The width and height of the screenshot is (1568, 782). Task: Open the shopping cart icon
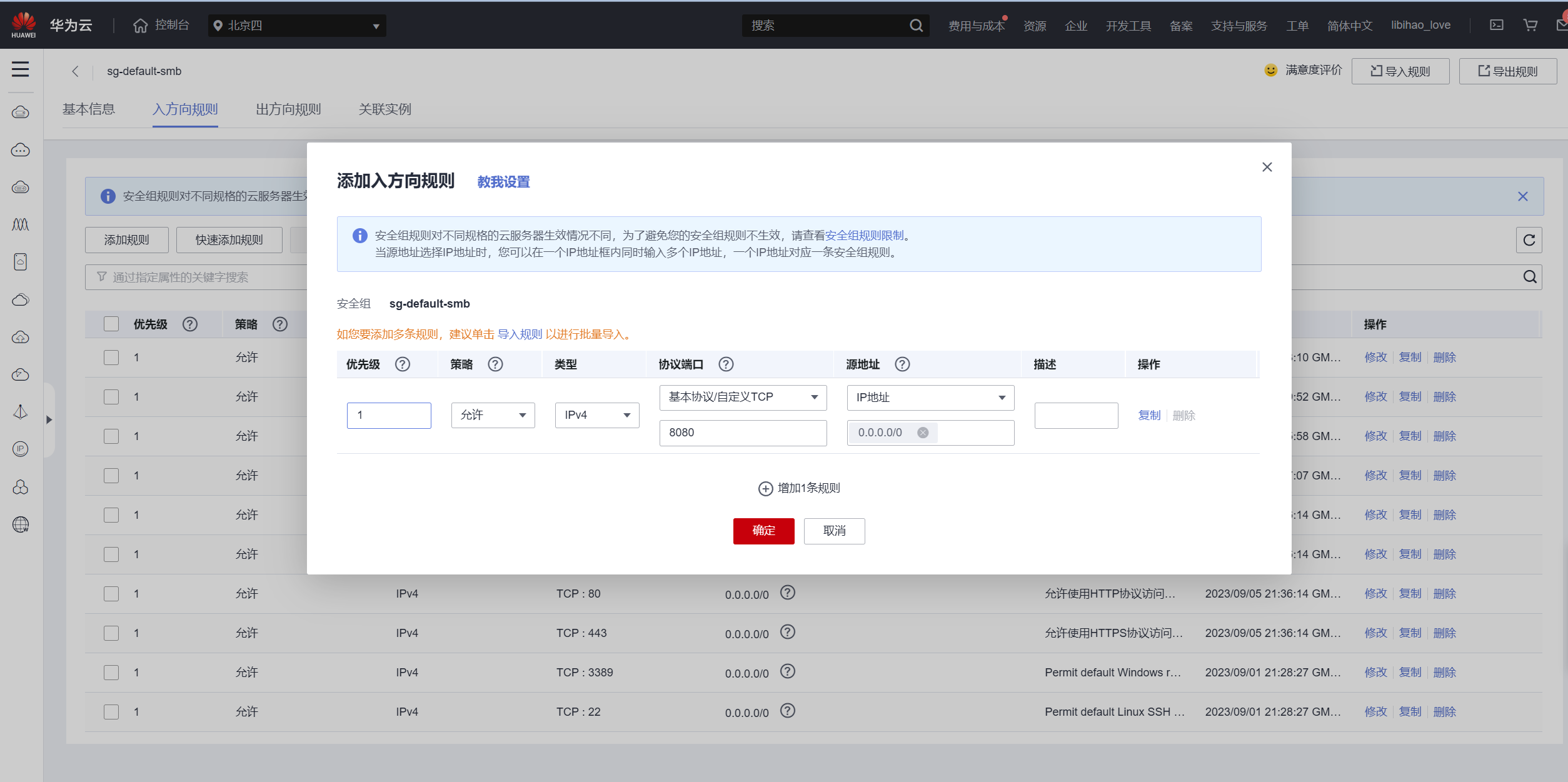(1530, 25)
